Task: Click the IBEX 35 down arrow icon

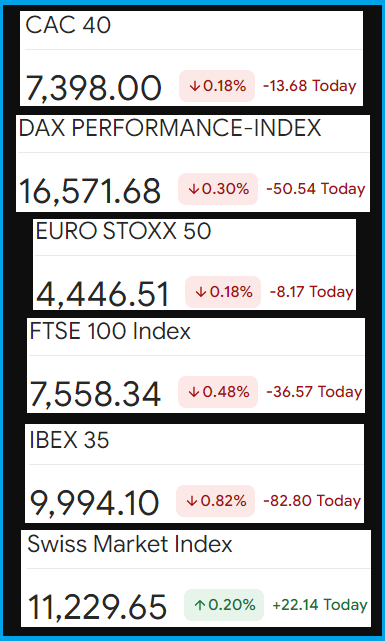Action: tap(192, 502)
